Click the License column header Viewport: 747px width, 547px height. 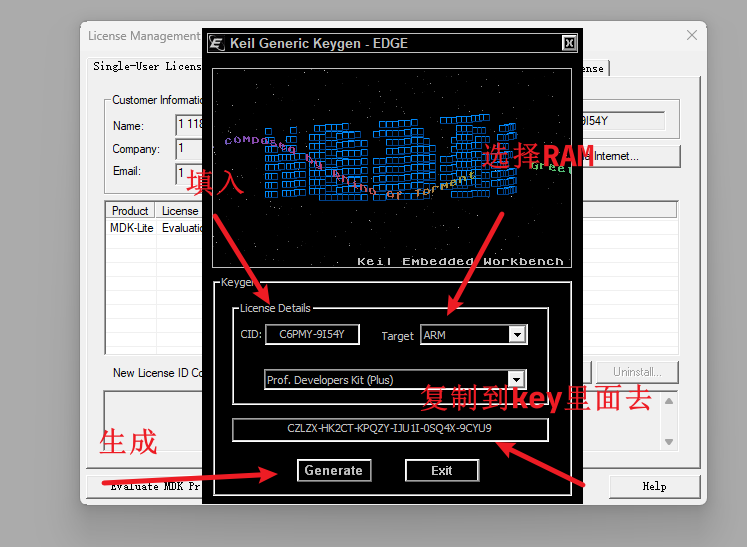[180, 211]
